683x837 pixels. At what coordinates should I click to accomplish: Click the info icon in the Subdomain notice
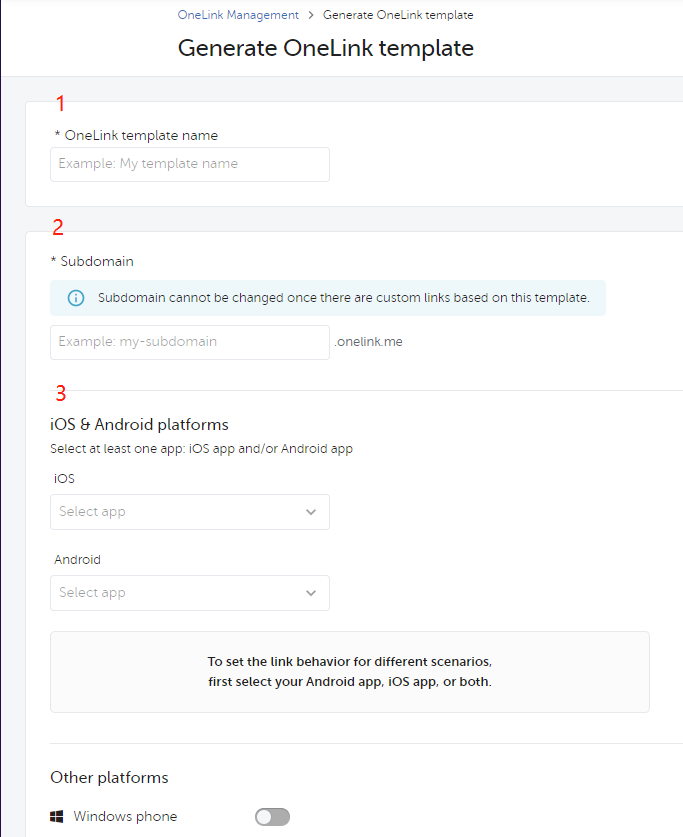tap(76, 298)
